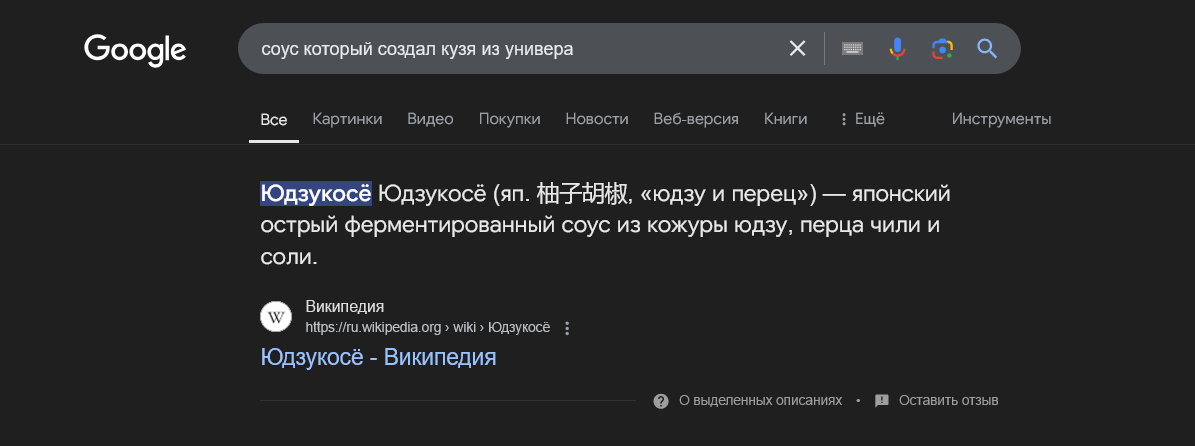Switch to the Картинки tab
Screen dimensions: 1195x446
coord(348,119)
